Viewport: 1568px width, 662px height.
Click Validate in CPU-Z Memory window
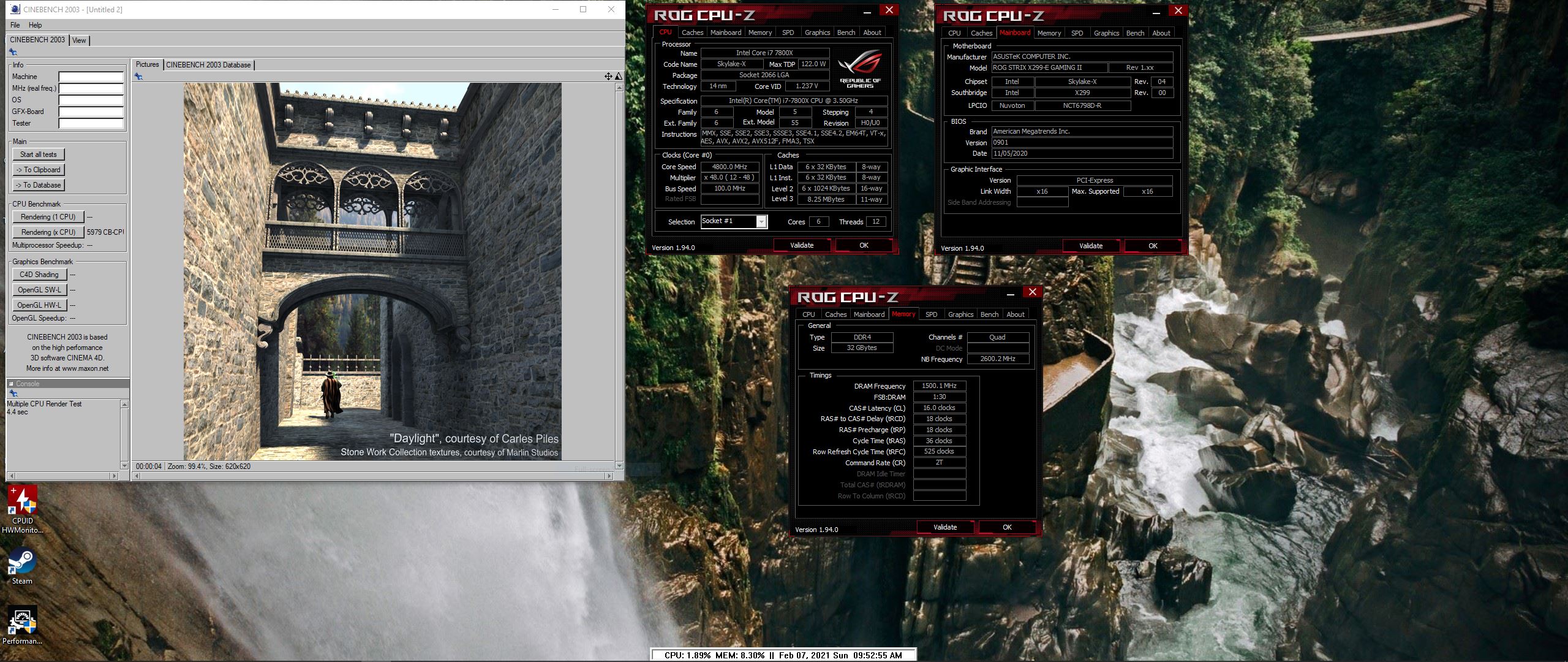tap(945, 527)
